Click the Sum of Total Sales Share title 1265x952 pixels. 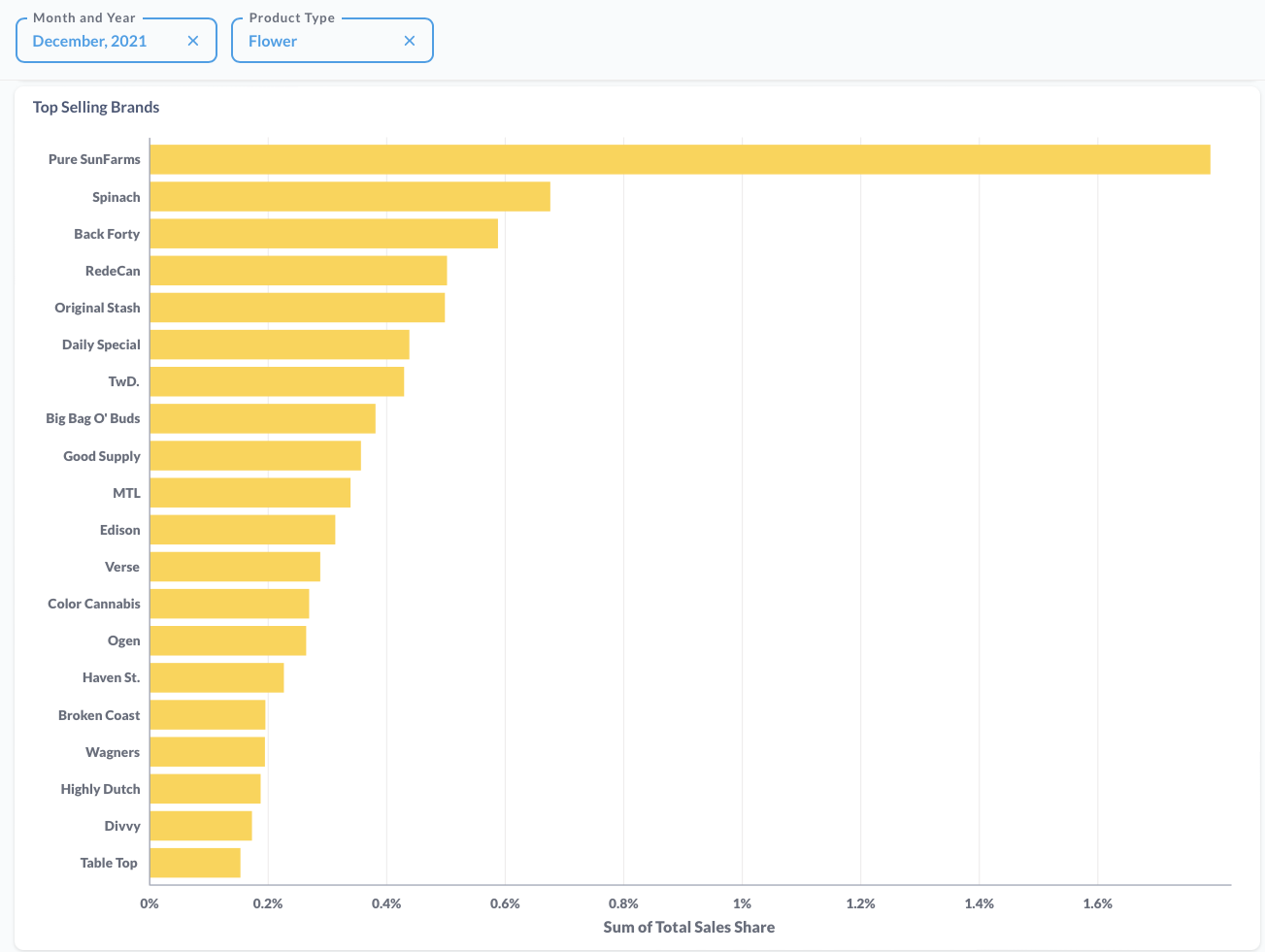pos(689,927)
